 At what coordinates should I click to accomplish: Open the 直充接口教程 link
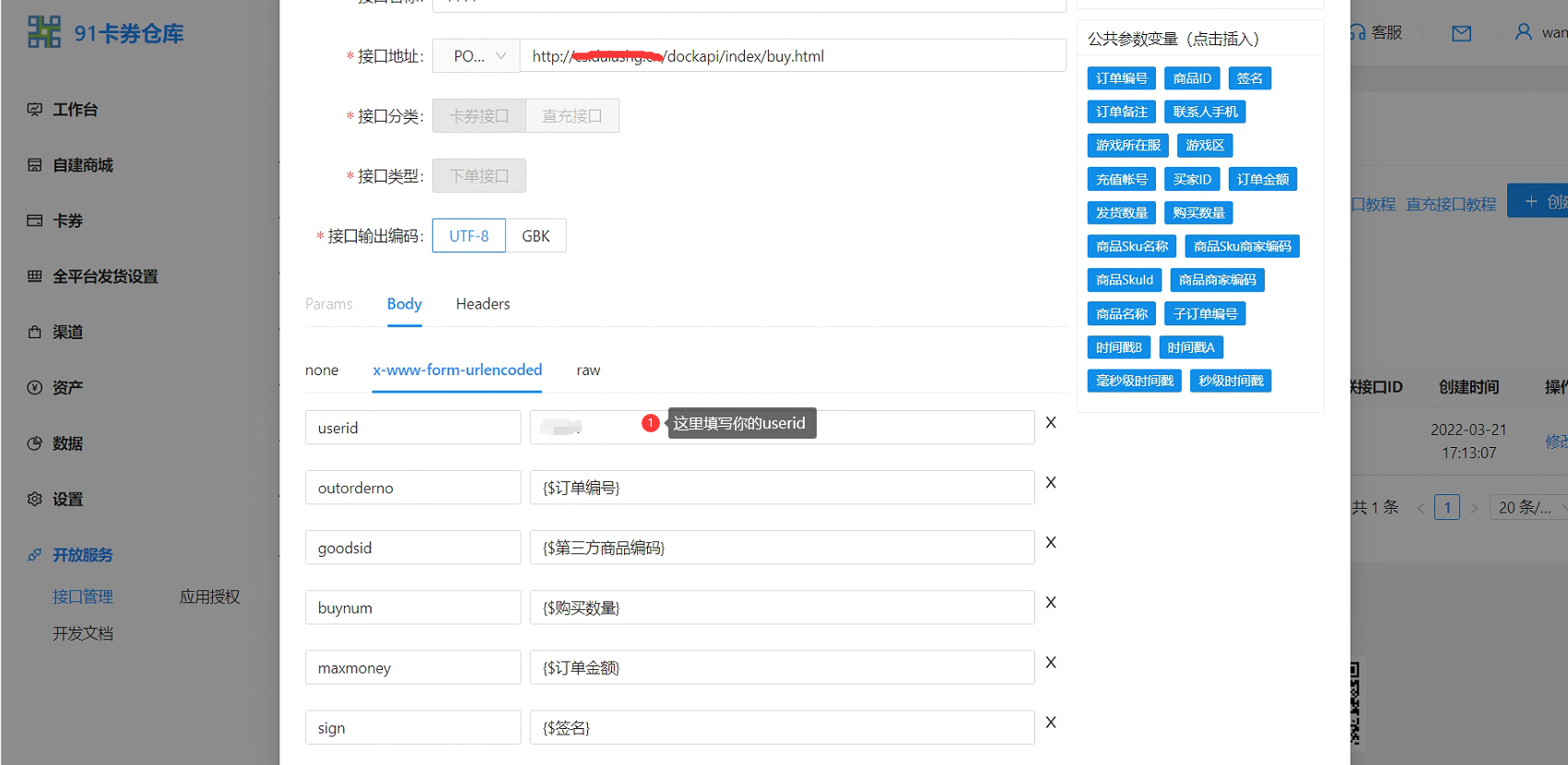tap(1451, 204)
